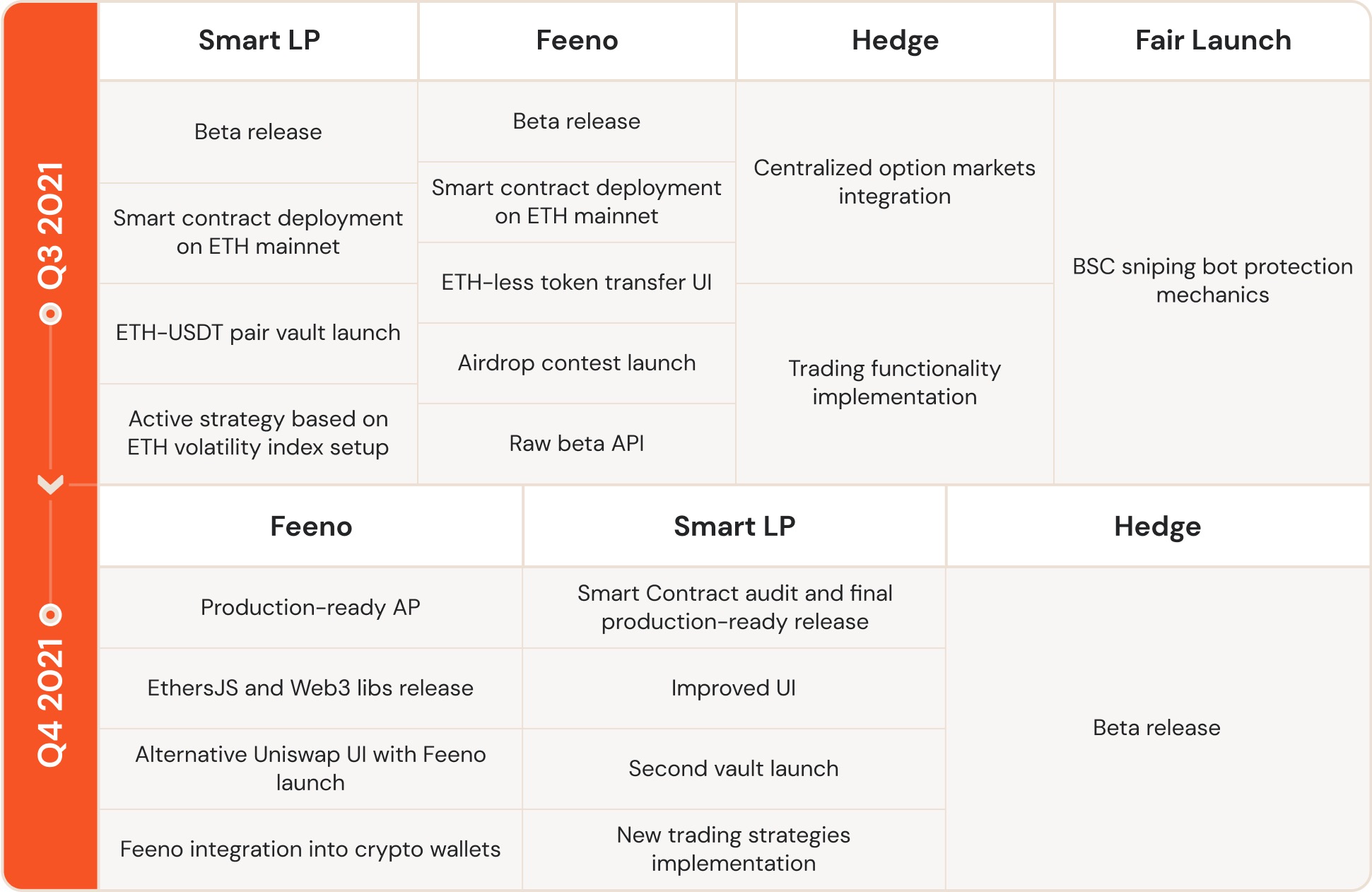Select the Hedge header in Q4 section
This screenshot has width=1372, height=892.
(1158, 527)
